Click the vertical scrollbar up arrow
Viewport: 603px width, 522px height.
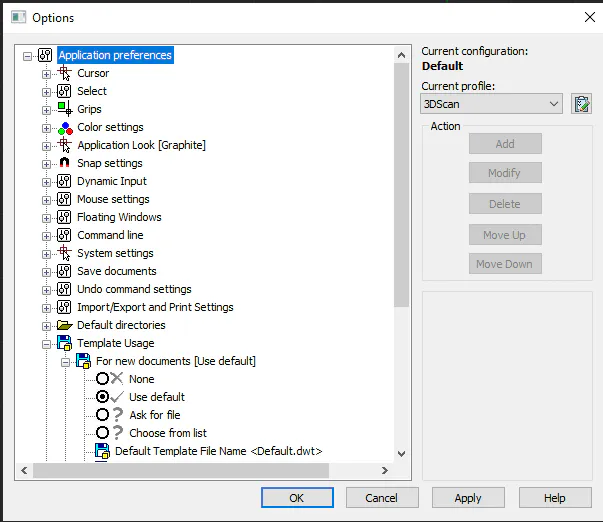click(401, 55)
